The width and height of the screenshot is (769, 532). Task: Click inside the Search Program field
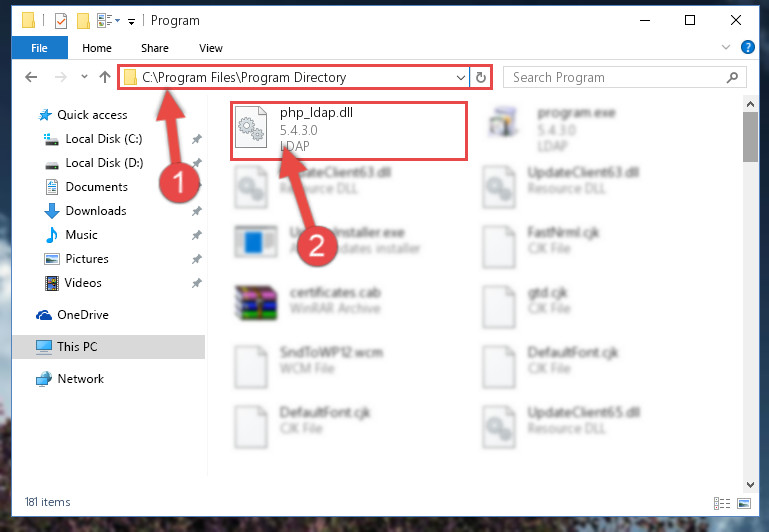(615, 77)
